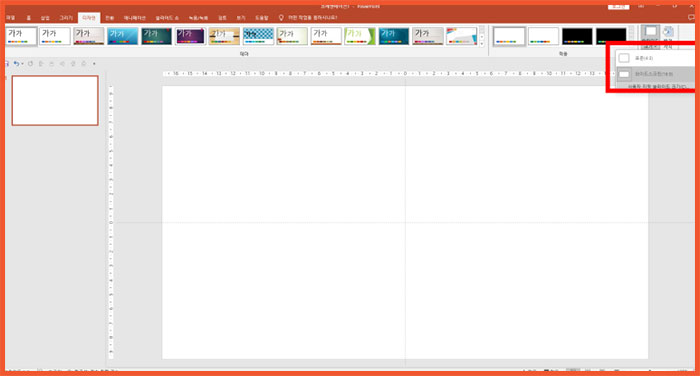Switch to the 그리기 (Draw) tab
This screenshot has height=376, width=700.
click(66, 18)
